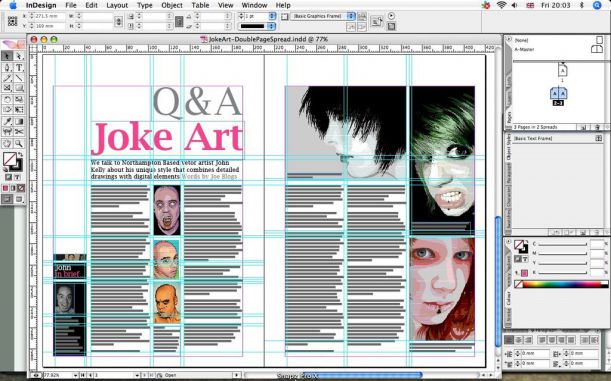Select the Pen tool
This screenshot has height=381, width=611.
pos(7,67)
